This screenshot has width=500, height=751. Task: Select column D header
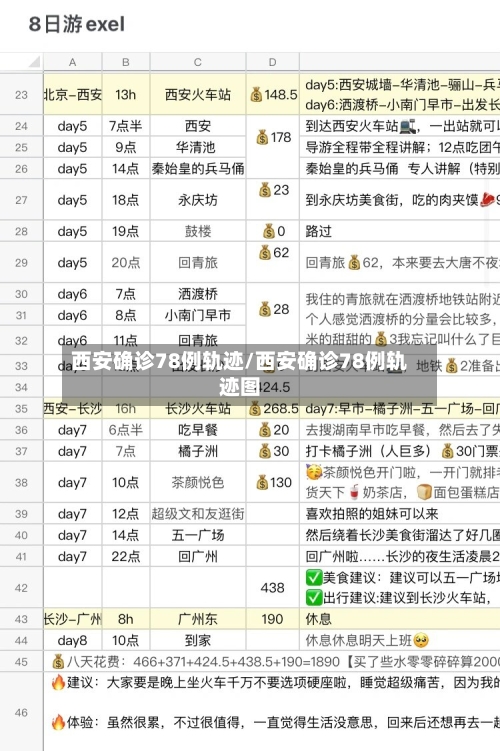[273, 62]
